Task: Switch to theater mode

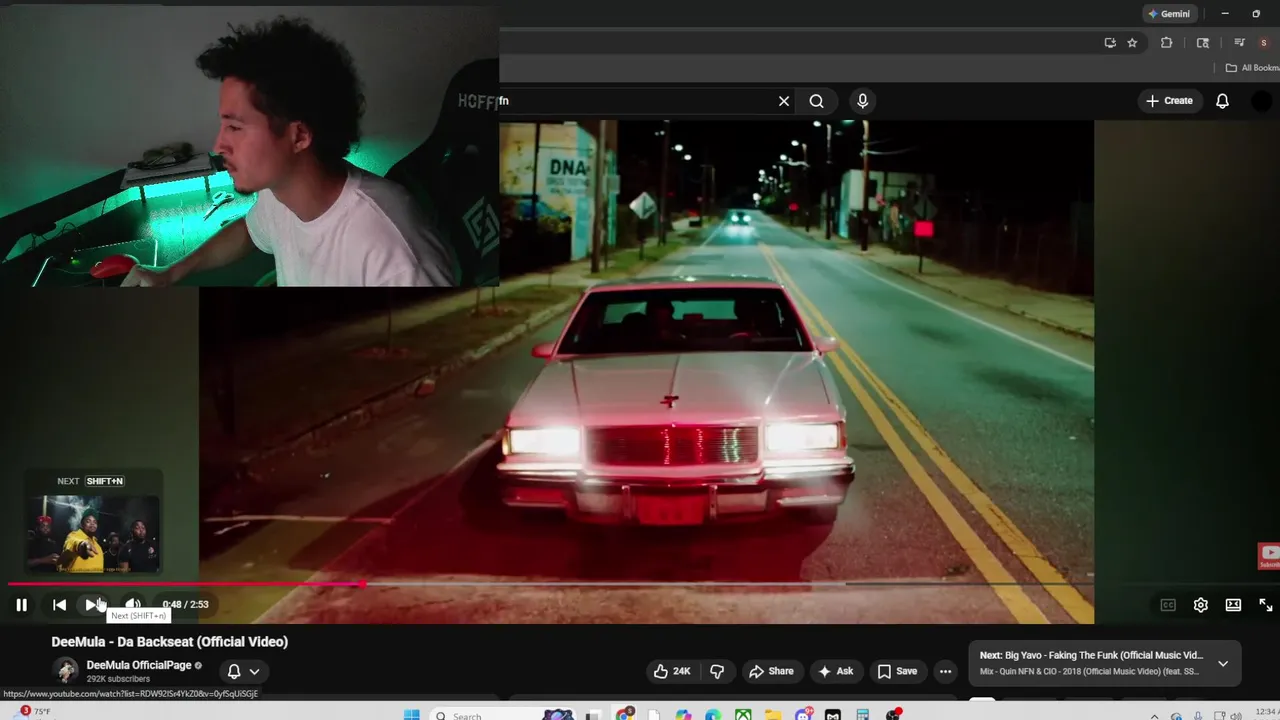Action: pos(1233,605)
